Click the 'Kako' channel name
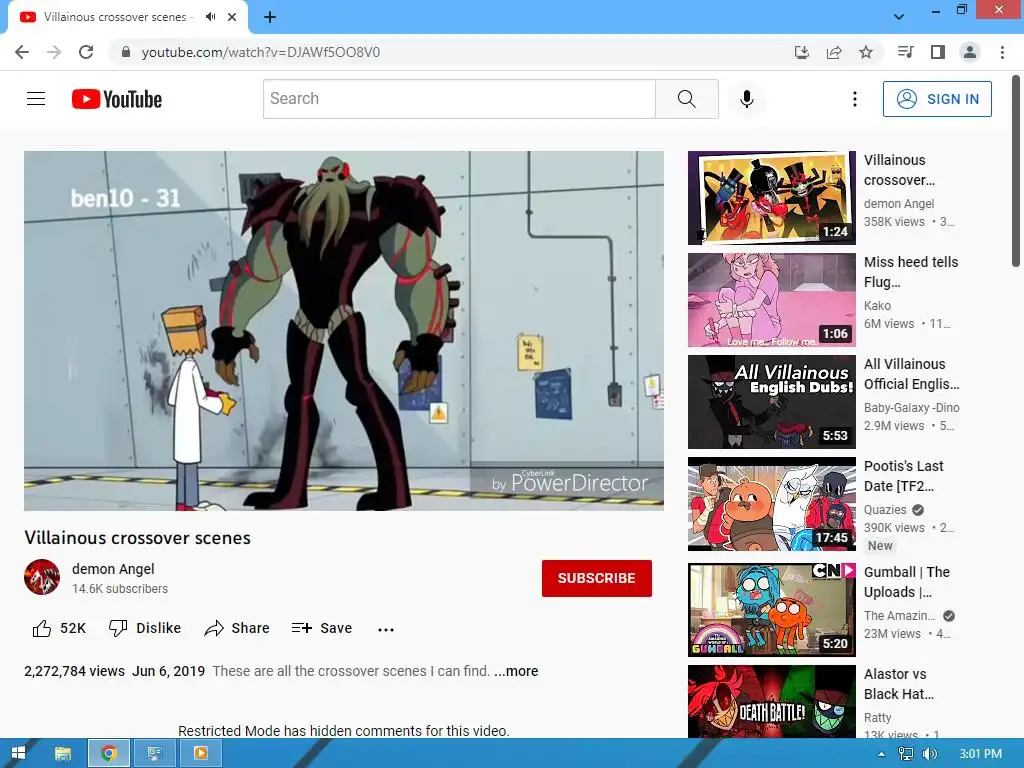Screen dimensions: 1024x768 (x=877, y=306)
